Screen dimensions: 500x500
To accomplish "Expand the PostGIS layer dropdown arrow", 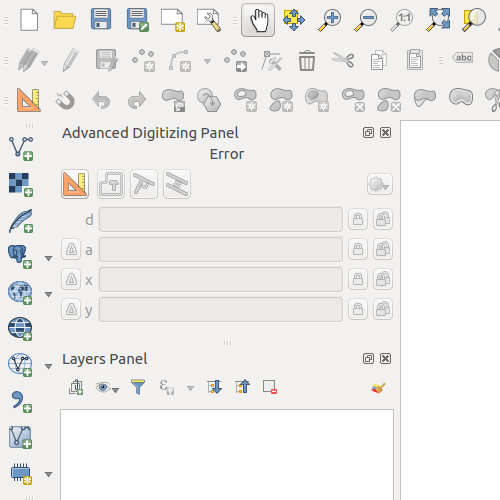I will (x=49, y=258).
